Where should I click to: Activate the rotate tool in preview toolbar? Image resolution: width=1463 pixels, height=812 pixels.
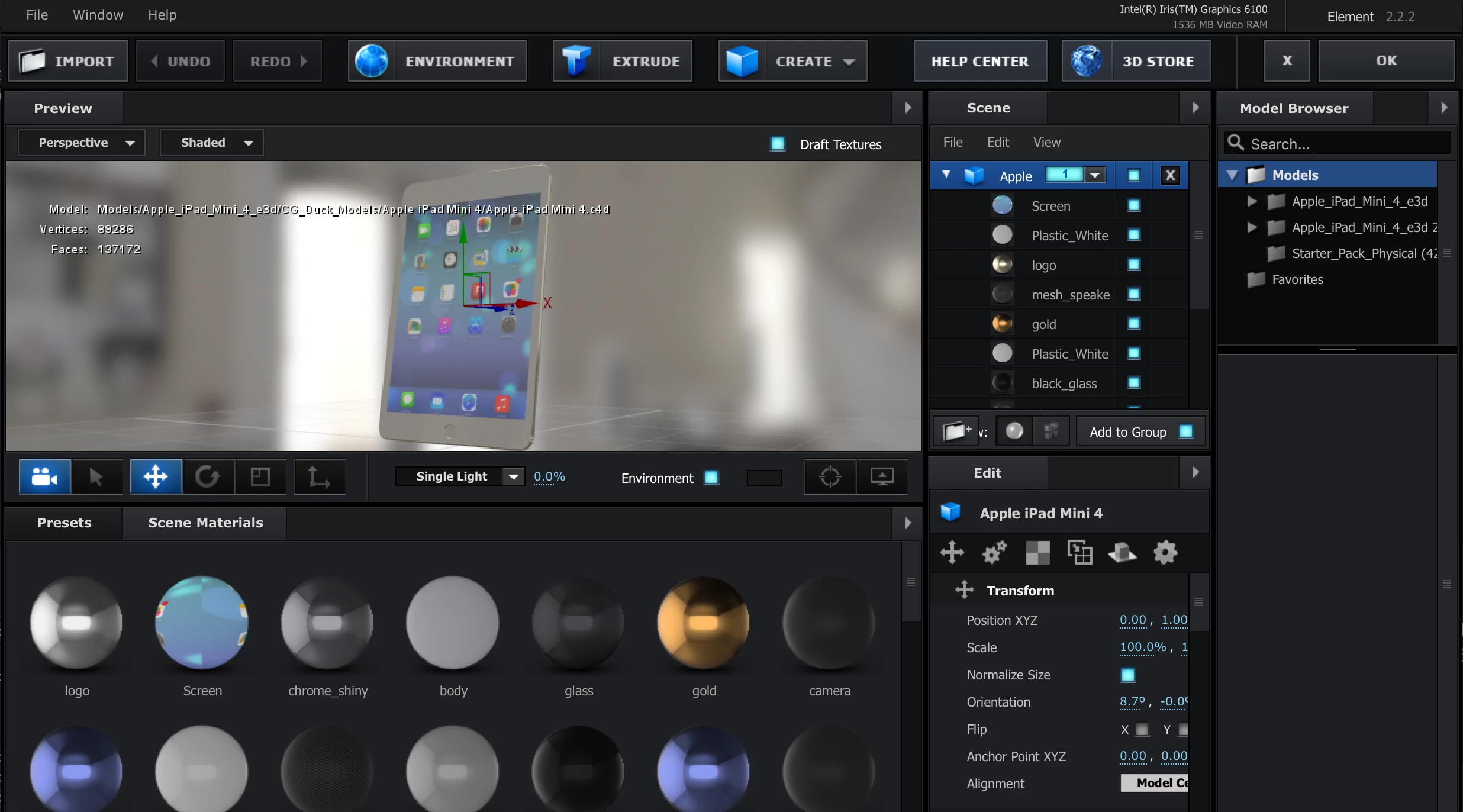[x=207, y=476]
